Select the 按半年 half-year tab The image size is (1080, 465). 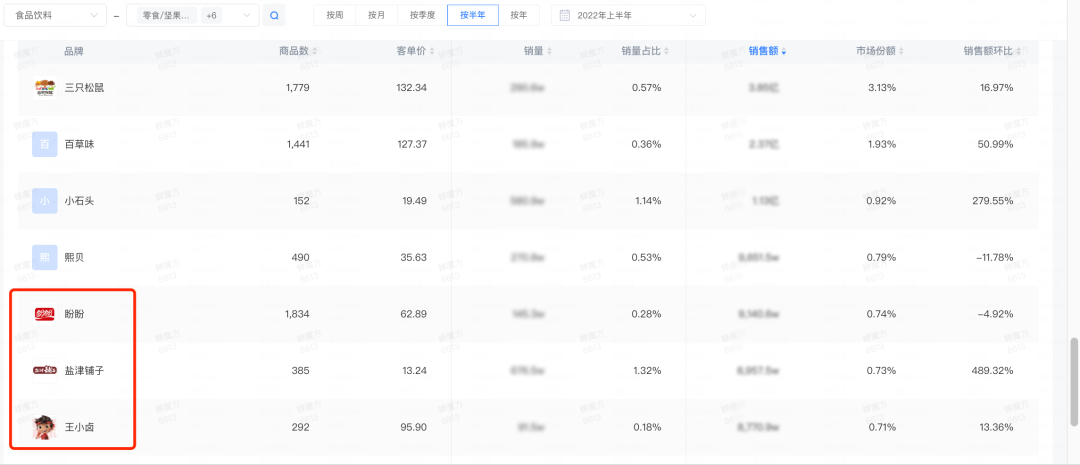(472, 15)
